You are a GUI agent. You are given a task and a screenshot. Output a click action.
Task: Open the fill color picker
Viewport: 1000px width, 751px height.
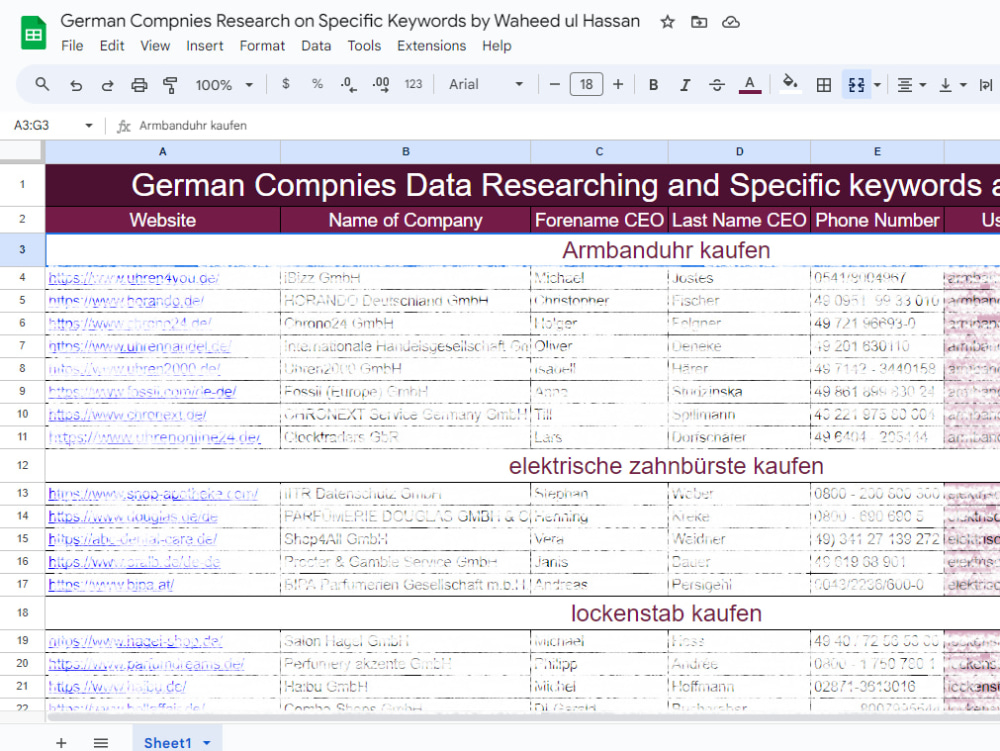click(789, 85)
